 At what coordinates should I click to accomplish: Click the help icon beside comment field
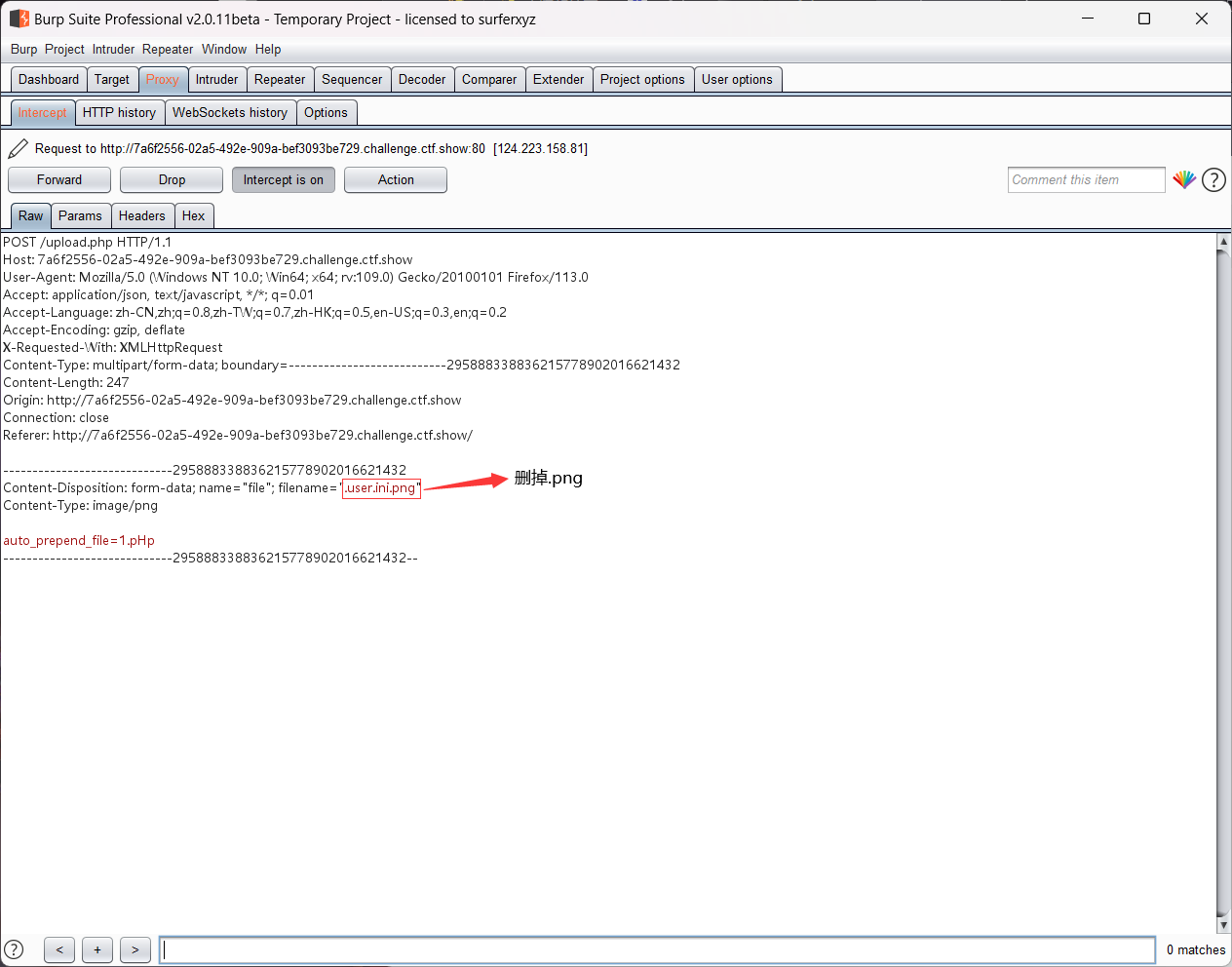pyautogui.click(x=1213, y=179)
